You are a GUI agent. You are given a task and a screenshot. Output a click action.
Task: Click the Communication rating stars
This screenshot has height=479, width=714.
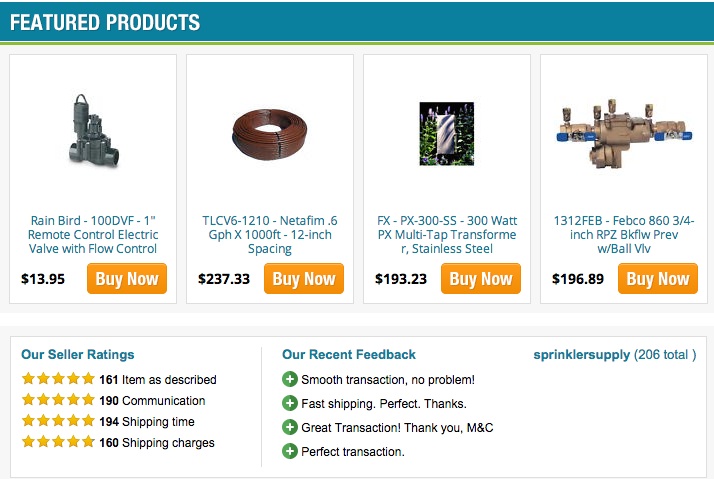click(x=58, y=400)
